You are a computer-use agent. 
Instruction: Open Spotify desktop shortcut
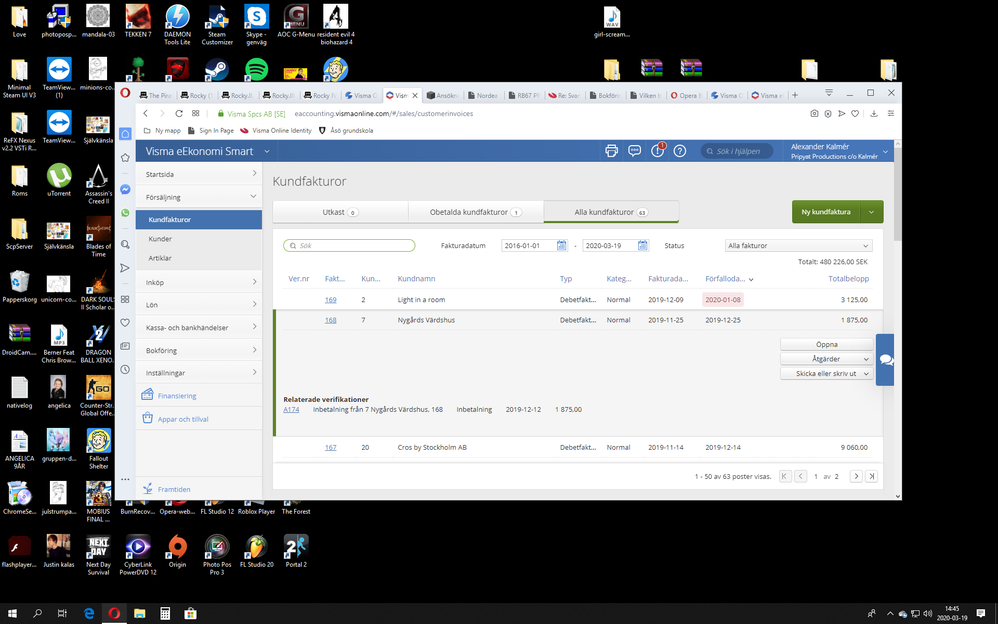(257, 69)
